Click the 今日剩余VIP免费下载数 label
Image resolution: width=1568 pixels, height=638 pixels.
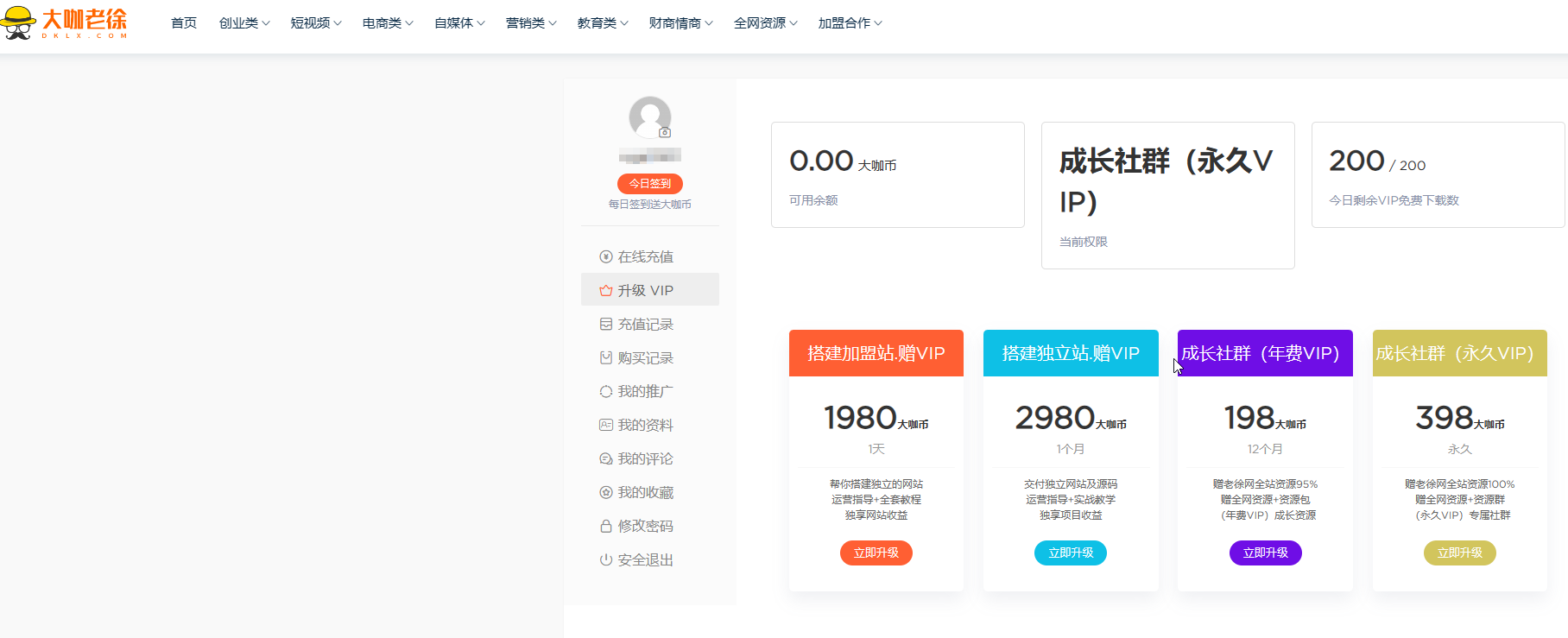[x=1394, y=200]
